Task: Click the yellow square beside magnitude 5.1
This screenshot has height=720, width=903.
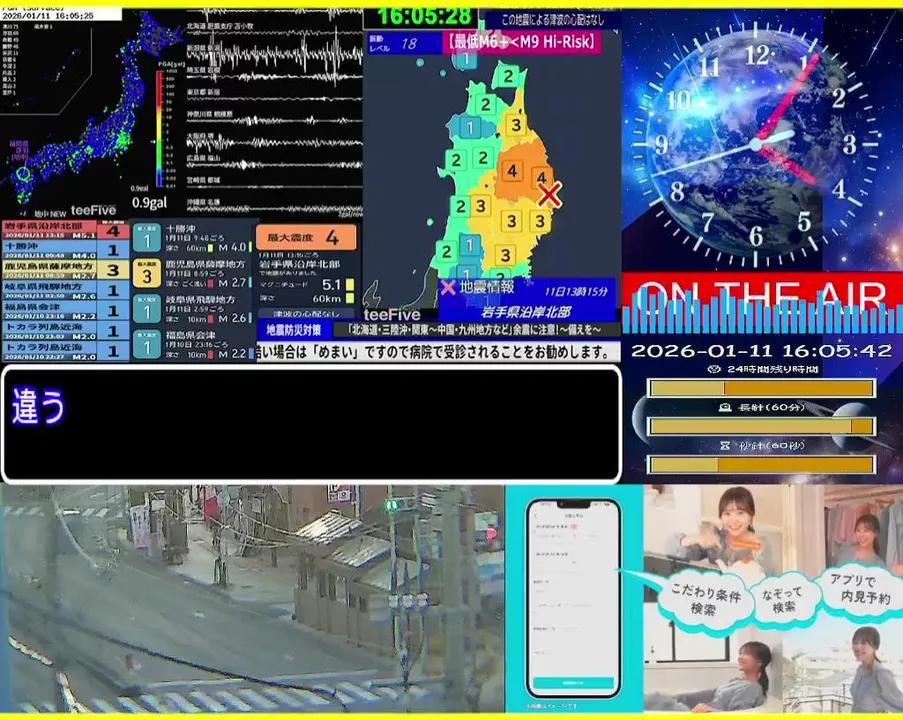Action: [x=350, y=285]
